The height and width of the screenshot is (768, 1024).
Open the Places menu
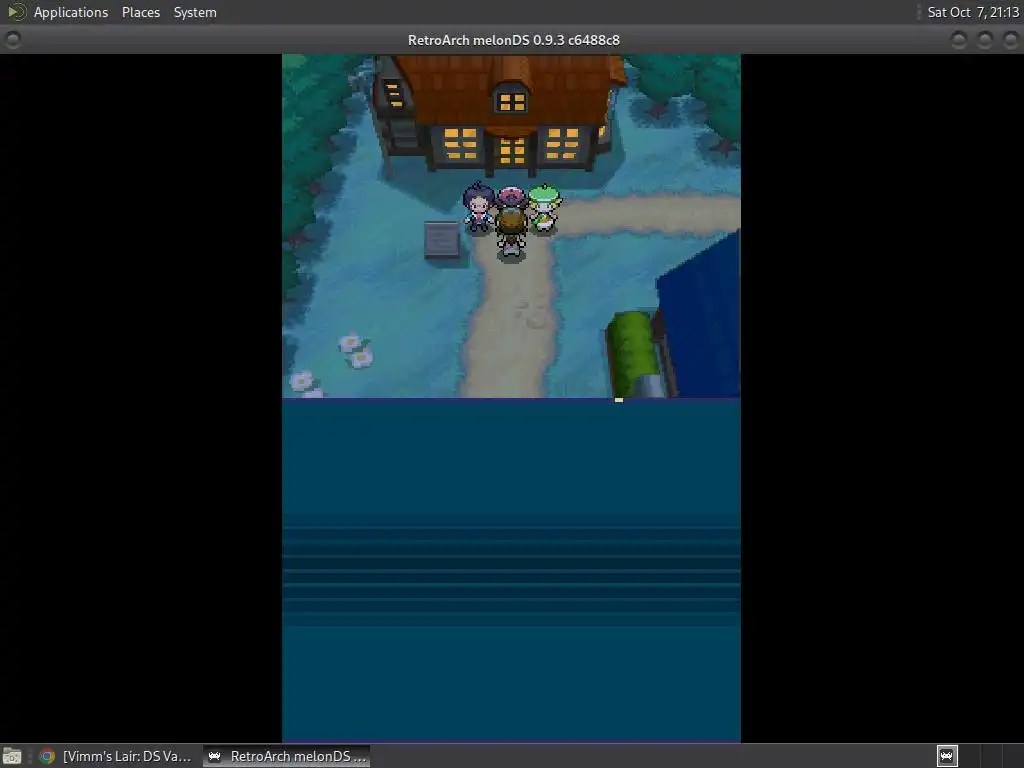coord(140,12)
